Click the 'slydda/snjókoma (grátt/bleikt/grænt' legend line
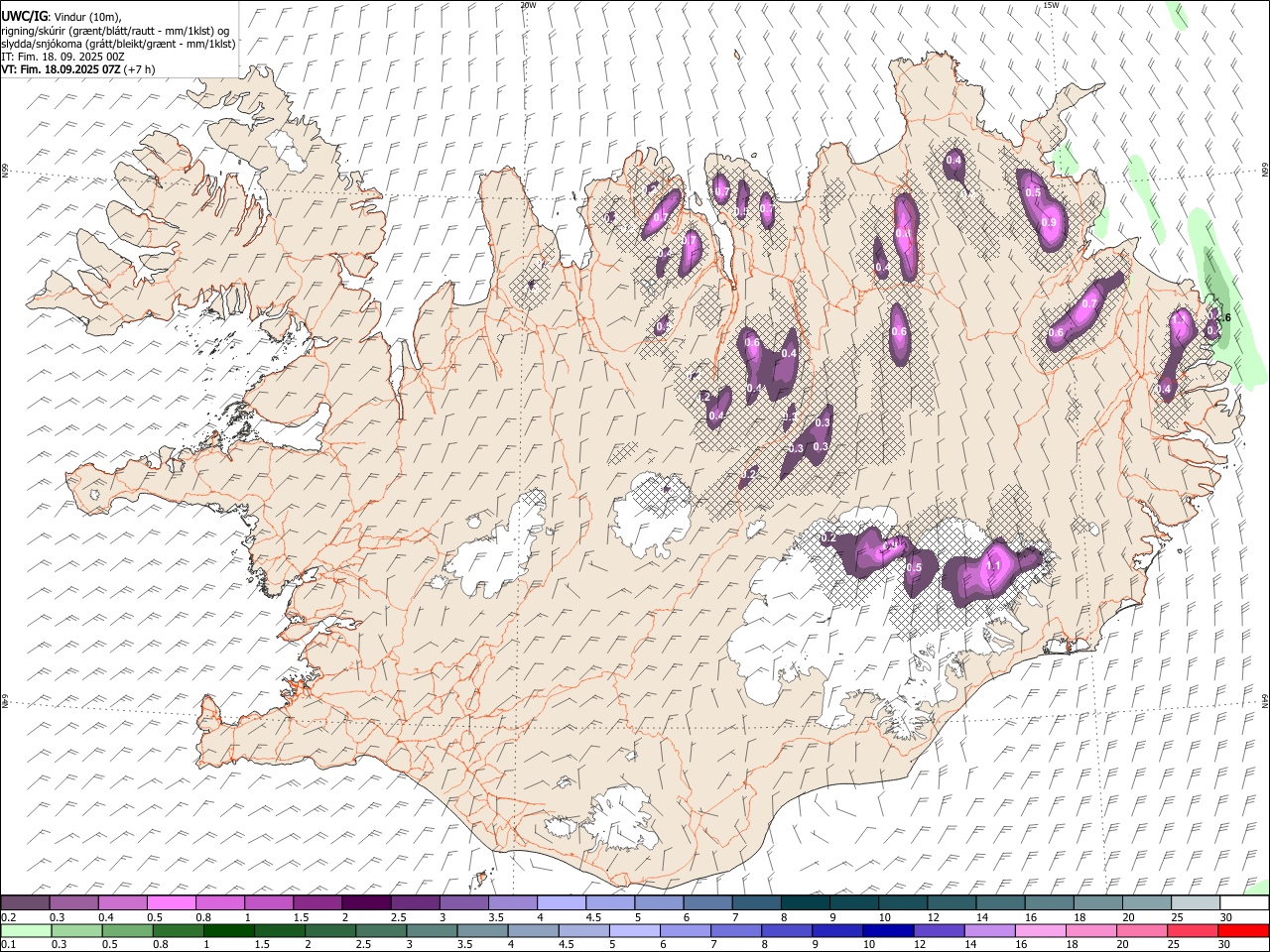1270x952 pixels. 118,44
